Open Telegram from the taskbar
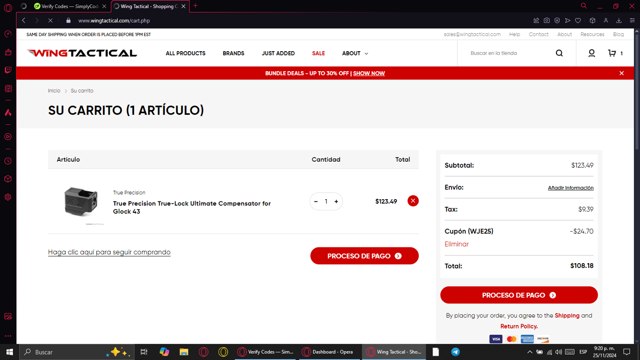Screen dimensions: 640x360 pos(456,352)
